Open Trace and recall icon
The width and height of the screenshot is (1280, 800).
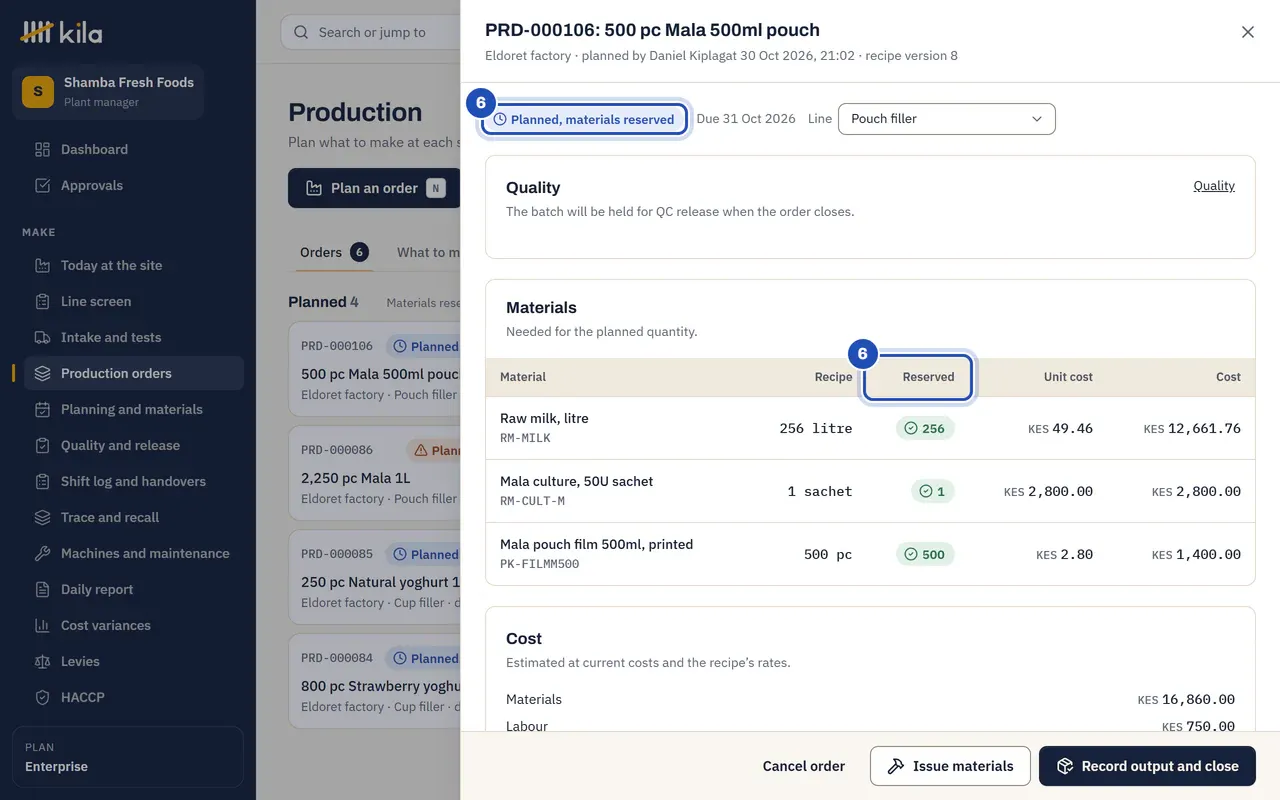click(42, 517)
